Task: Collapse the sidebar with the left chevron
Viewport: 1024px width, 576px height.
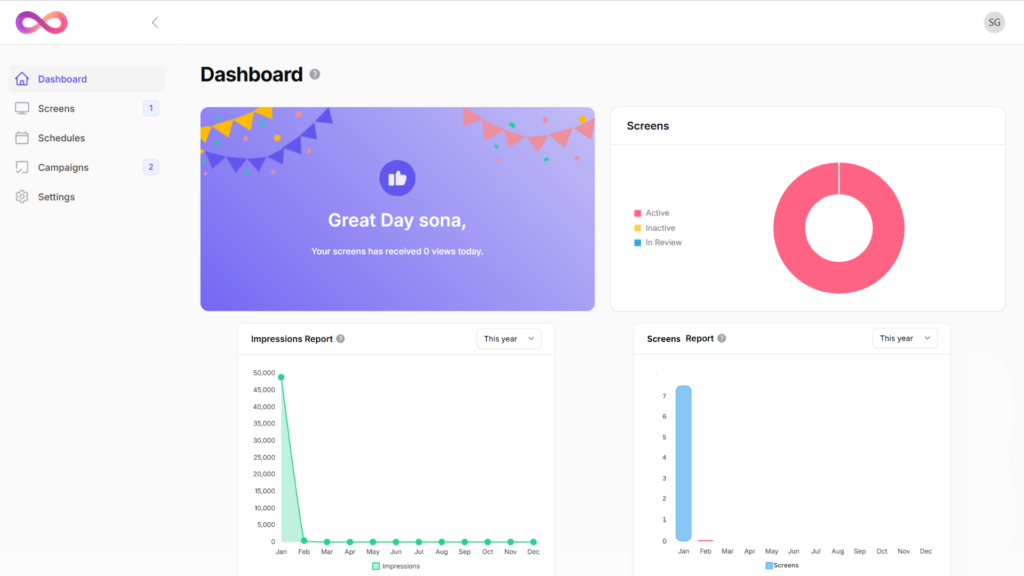Action: 155,22
